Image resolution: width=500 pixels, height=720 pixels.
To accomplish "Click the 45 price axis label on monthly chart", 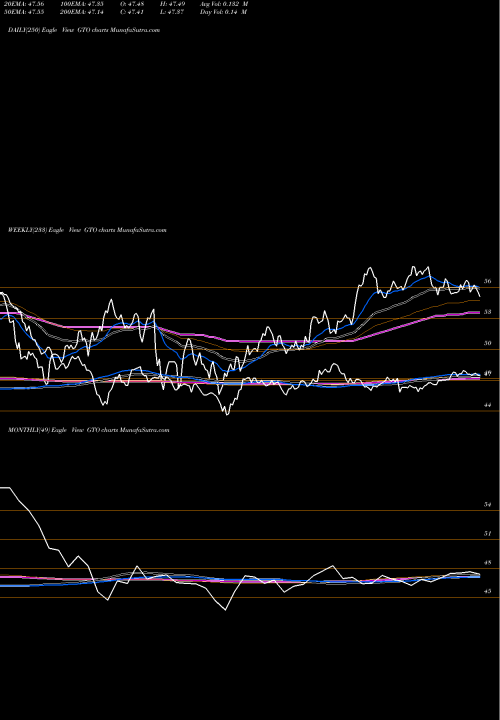I will 489,591.
